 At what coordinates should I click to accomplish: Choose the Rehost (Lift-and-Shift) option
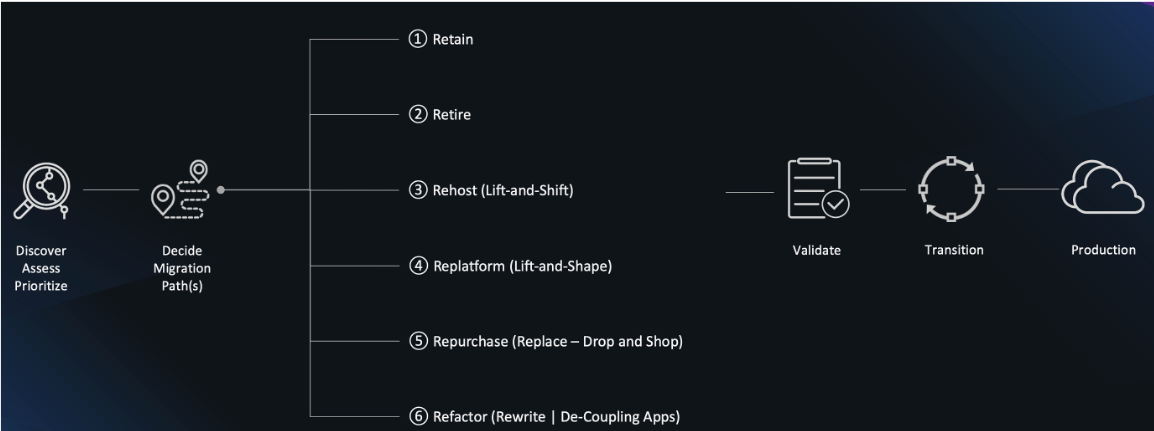coord(503,190)
